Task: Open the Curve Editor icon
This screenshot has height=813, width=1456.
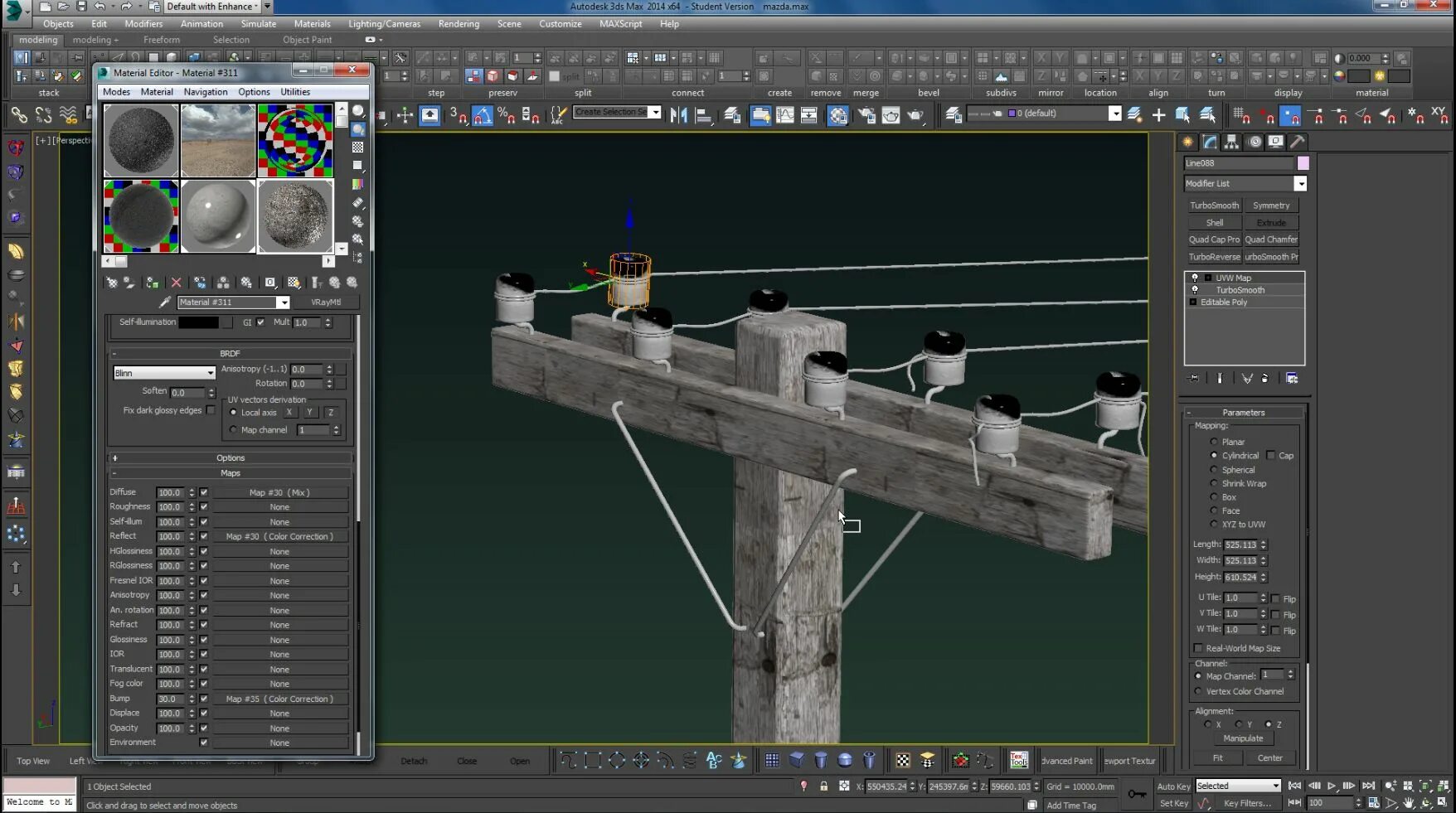Action: click(784, 114)
